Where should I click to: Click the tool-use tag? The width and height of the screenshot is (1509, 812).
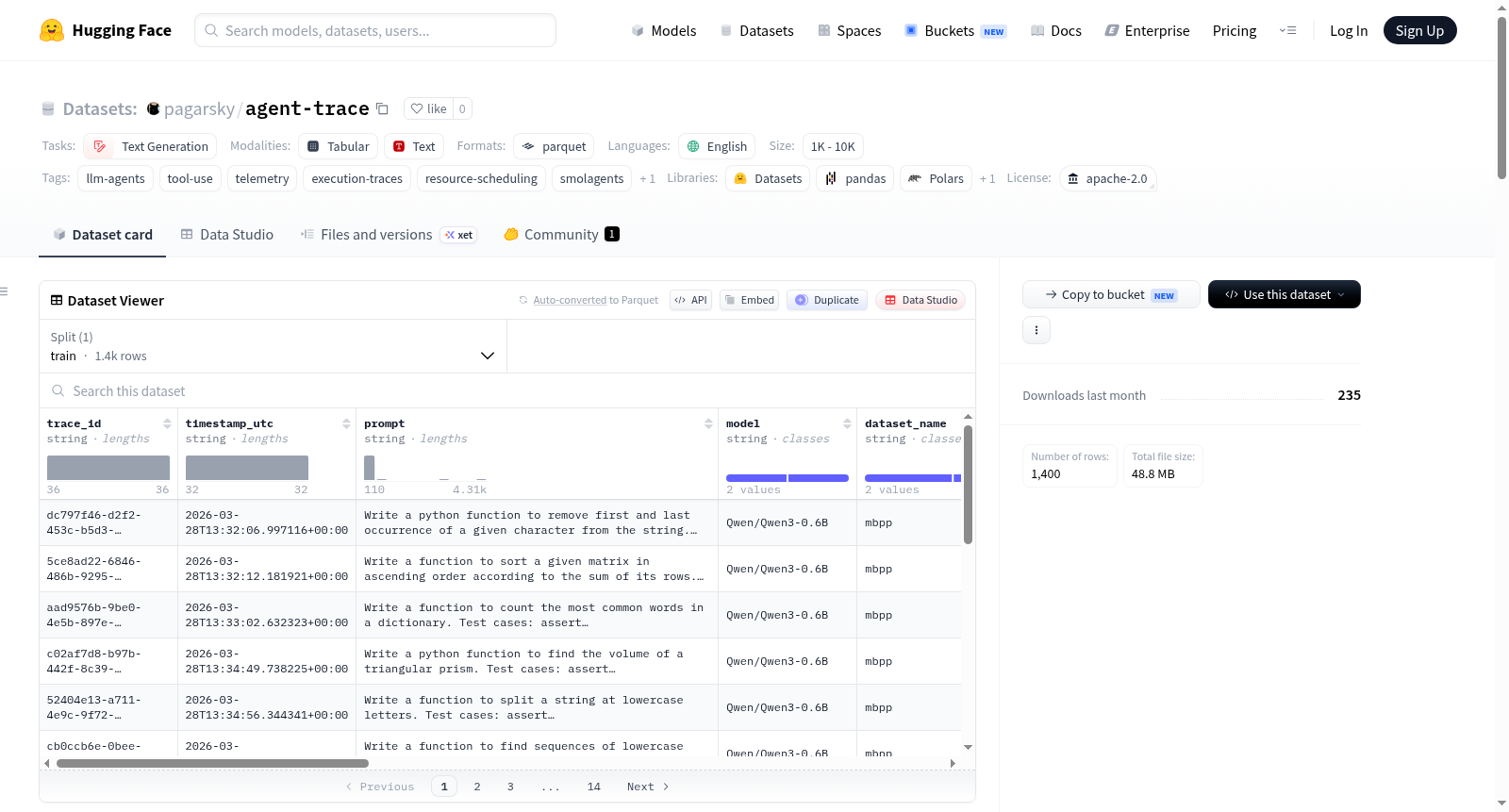tap(190, 178)
